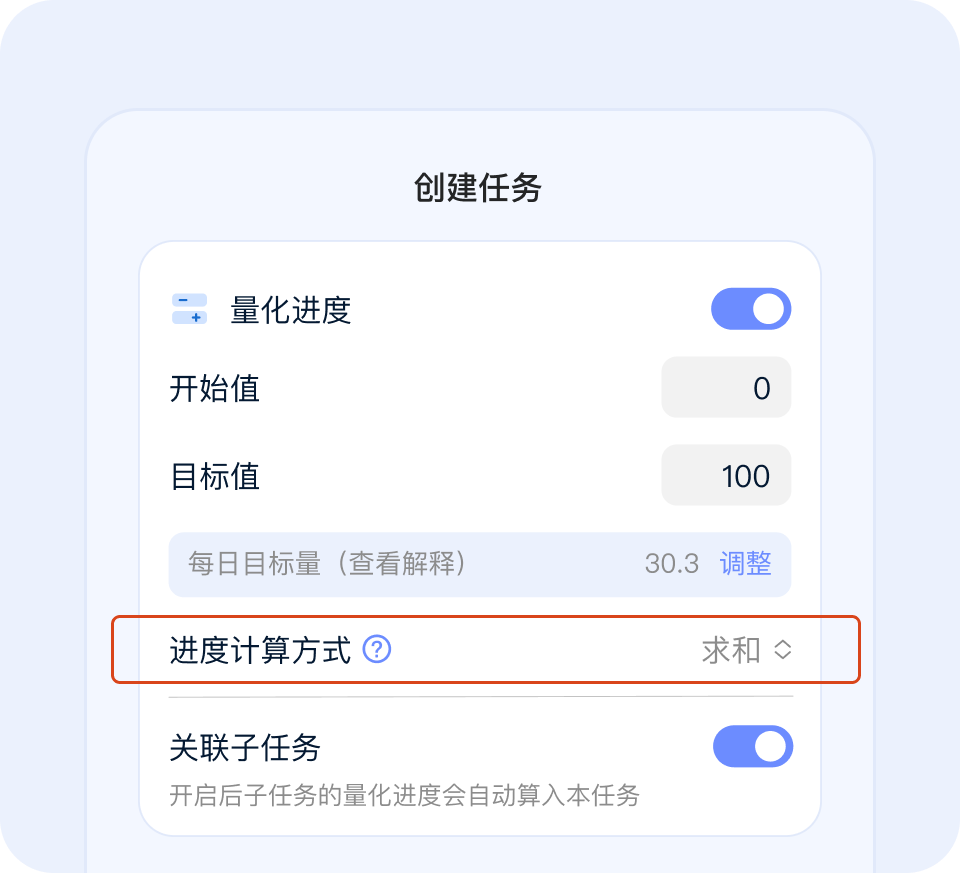The height and width of the screenshot is (873, 960).
Task: Open the 求和 calculation method dropdown
Action: 731,650
